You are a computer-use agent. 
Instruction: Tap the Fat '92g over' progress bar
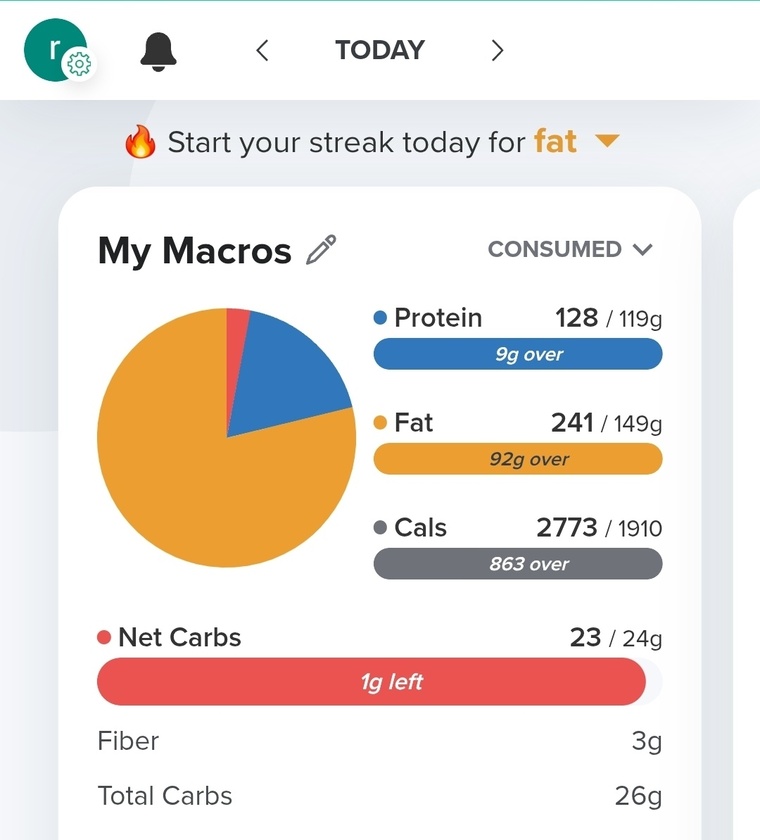tap(518, 459)
